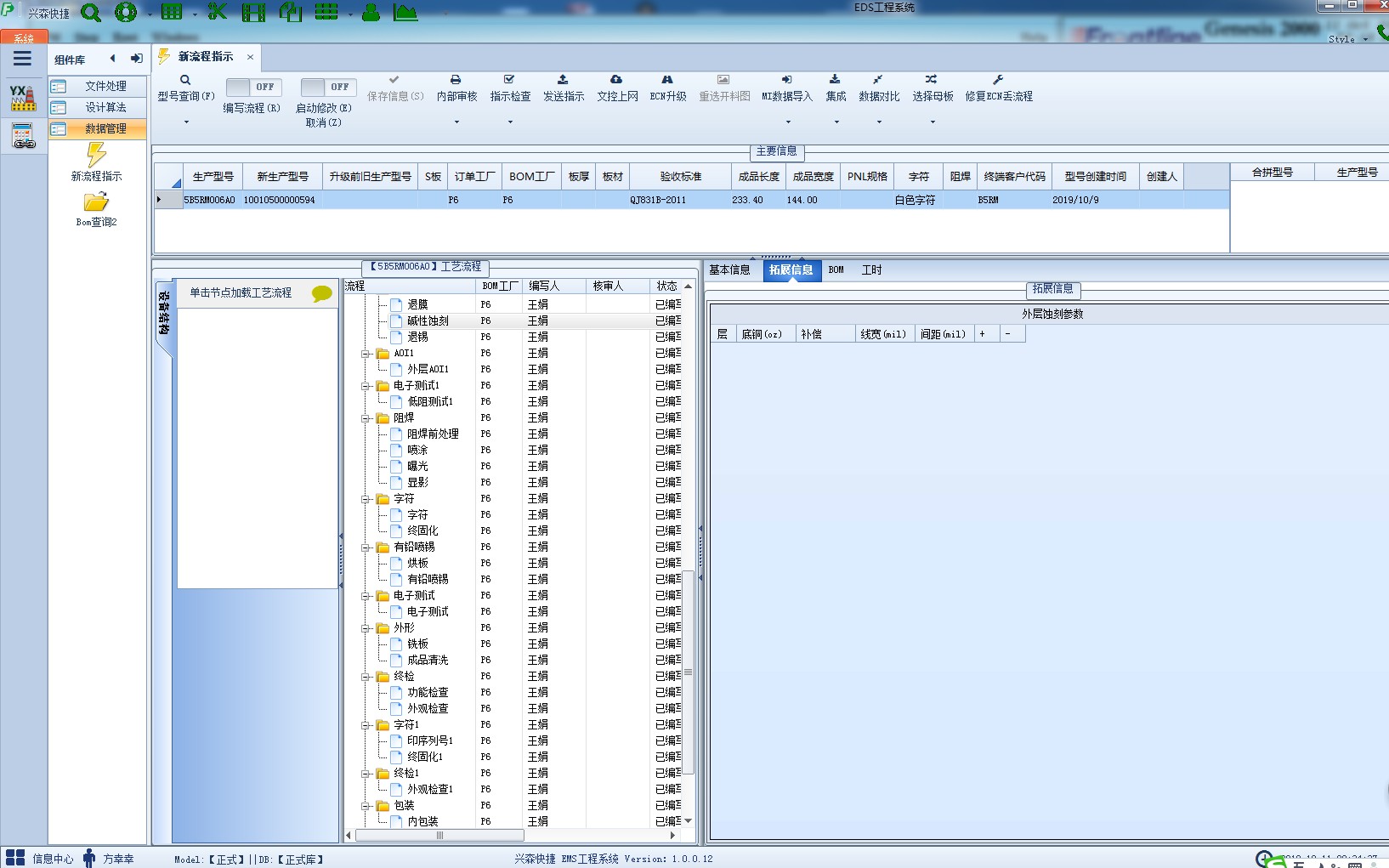Click MI数据导入 import button
This screenshot has width=1389, height=868.
tap(787, 88)
